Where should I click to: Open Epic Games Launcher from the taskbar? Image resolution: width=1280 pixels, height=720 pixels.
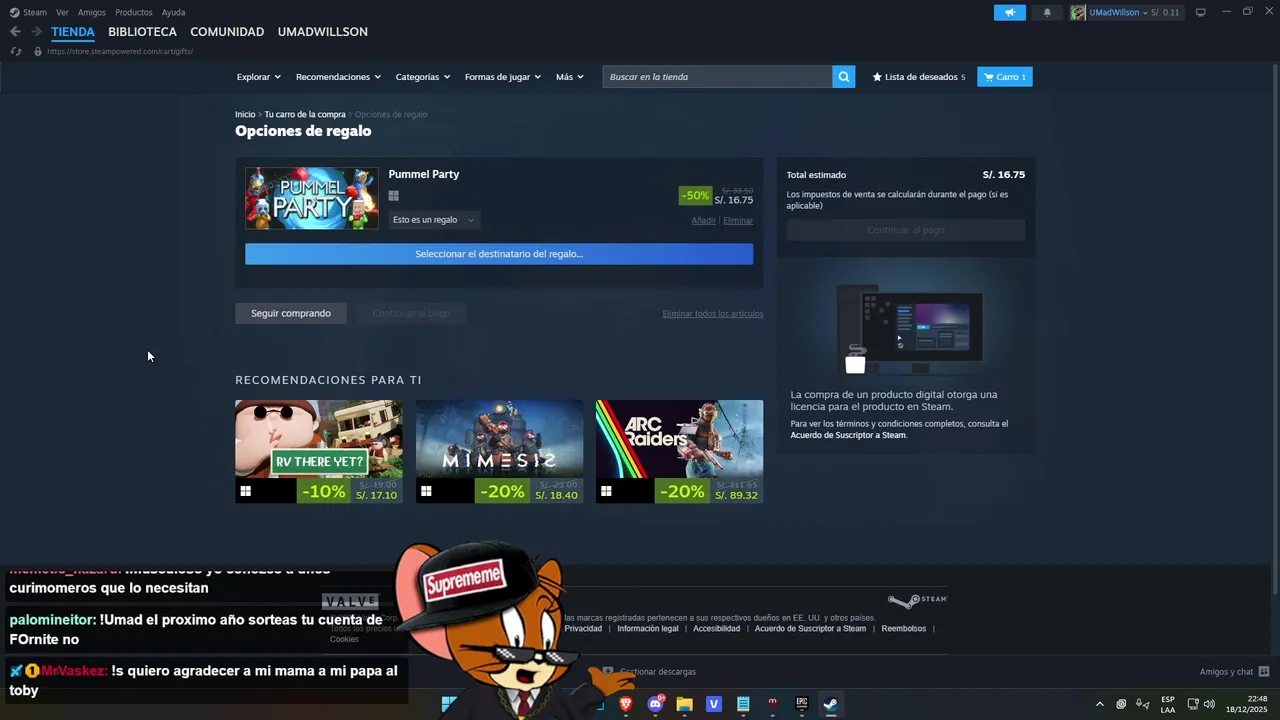click(801, 704)
